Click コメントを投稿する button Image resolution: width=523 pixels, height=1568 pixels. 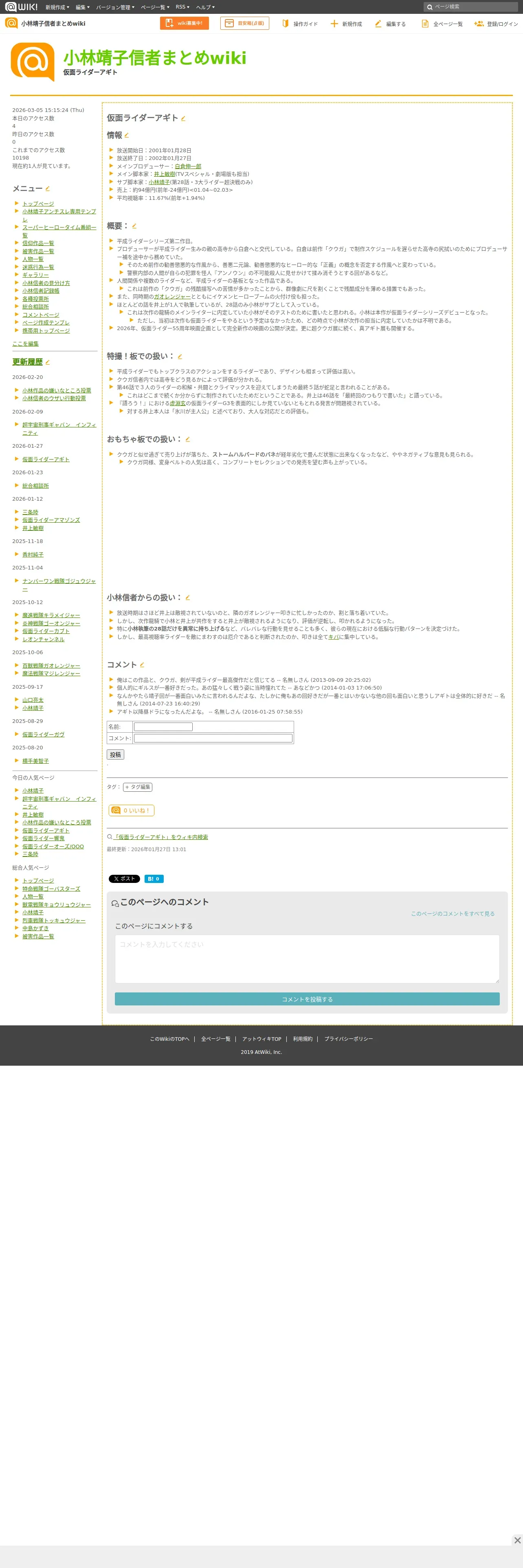click(x=308, y=999)
